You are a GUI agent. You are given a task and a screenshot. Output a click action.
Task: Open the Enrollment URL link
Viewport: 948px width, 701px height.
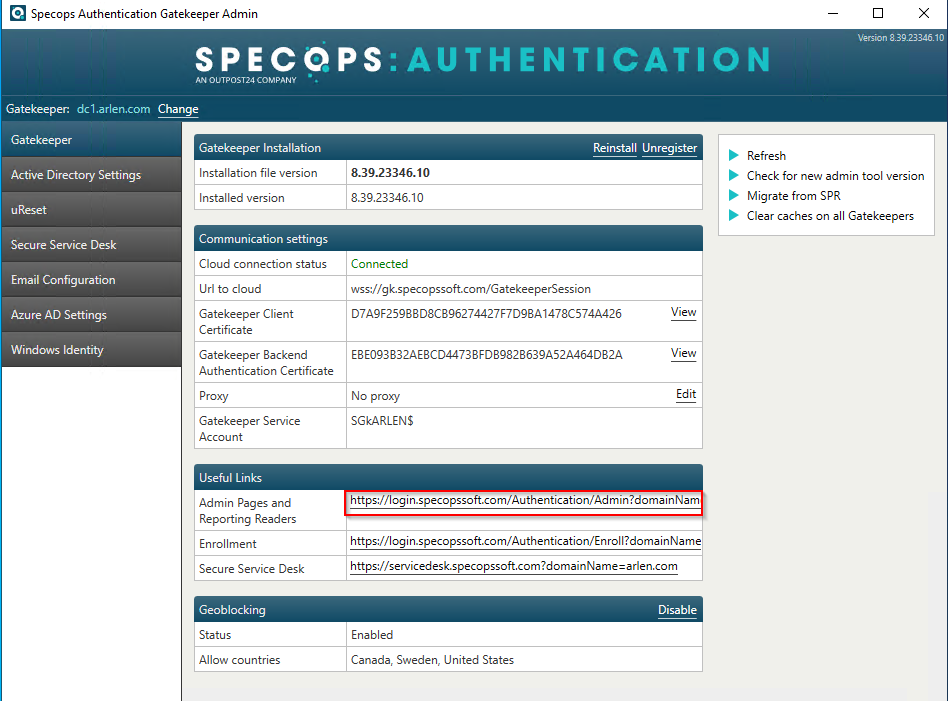pos(525,541)
